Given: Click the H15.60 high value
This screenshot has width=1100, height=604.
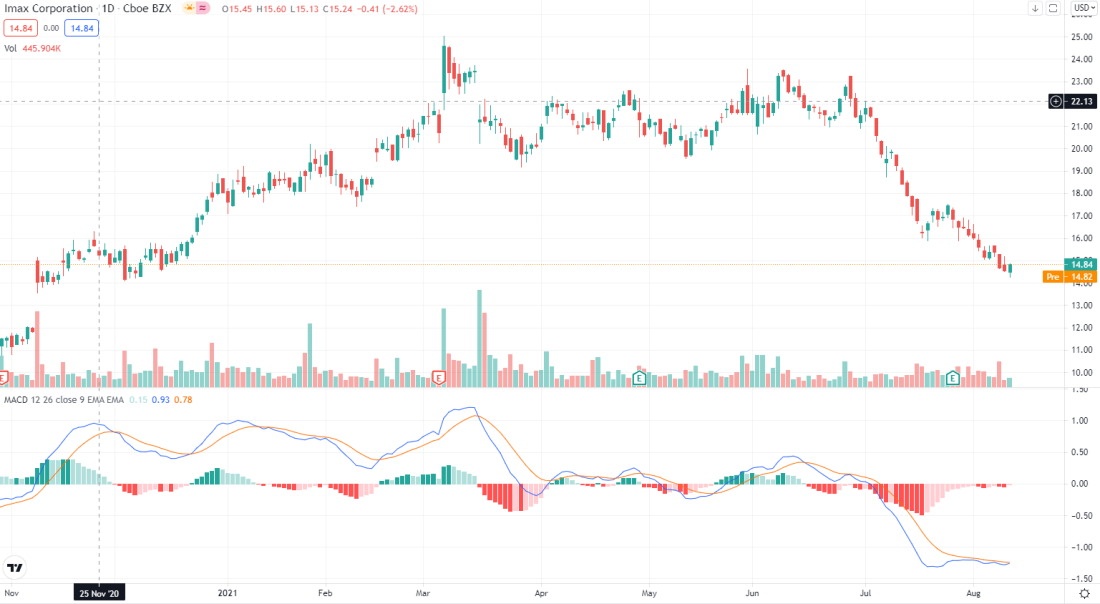Looking at the screenshot, I should tap(271, 9).
